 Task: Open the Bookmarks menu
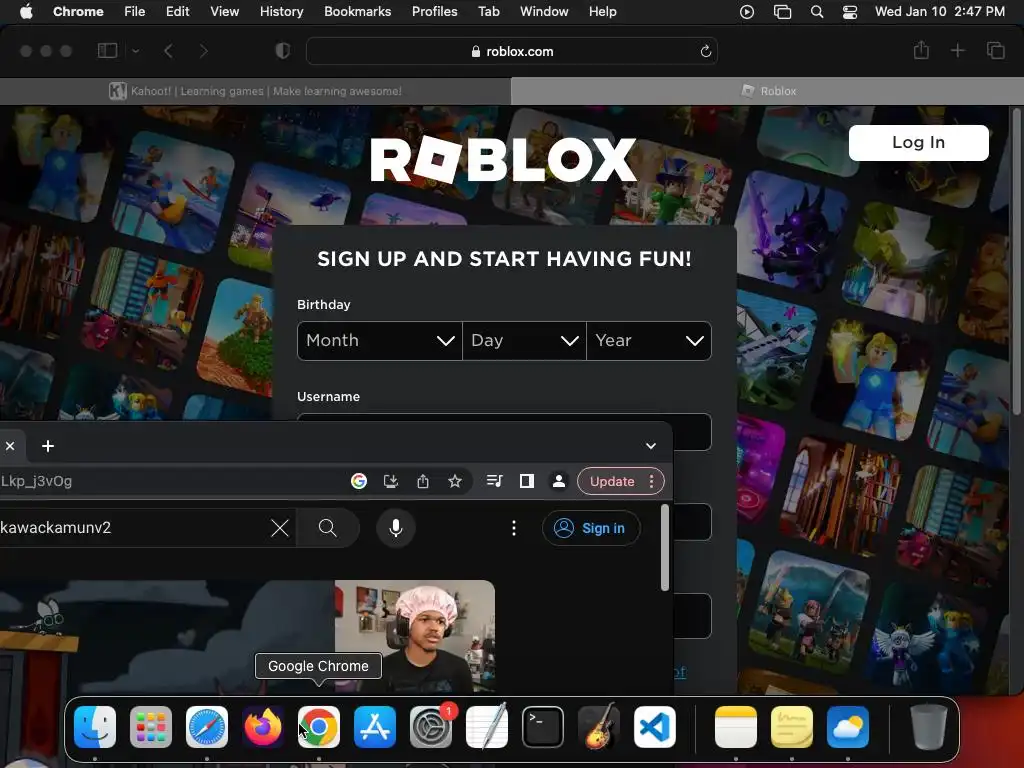tap(357, 12)
